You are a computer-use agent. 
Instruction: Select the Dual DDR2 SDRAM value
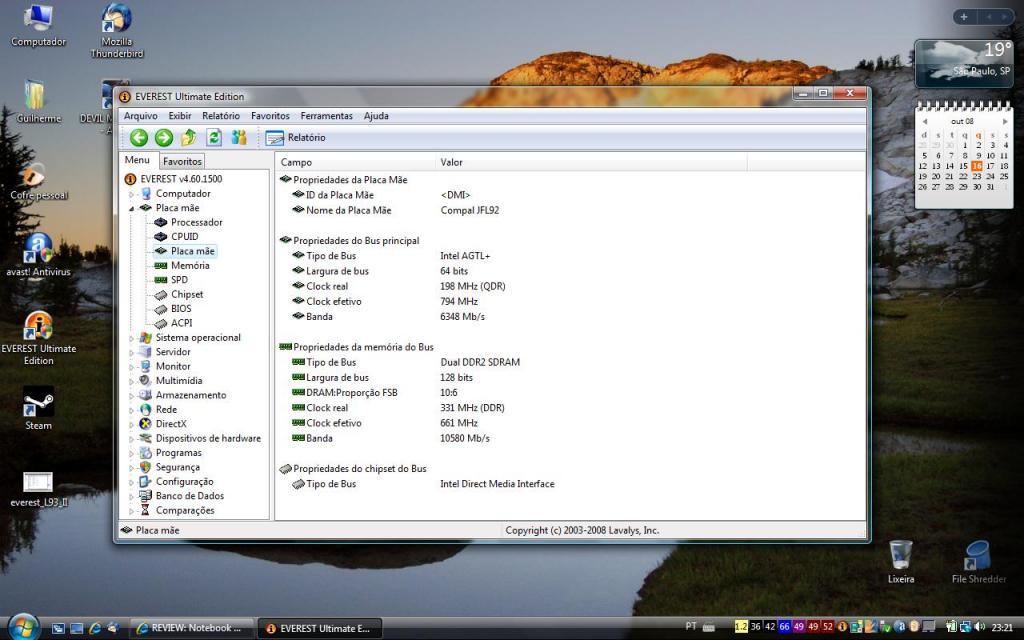coord(480,362)
